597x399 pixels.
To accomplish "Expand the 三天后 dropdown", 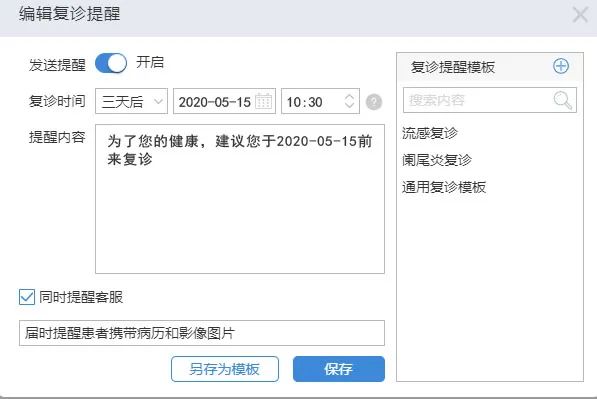I will tap(131, 101).
